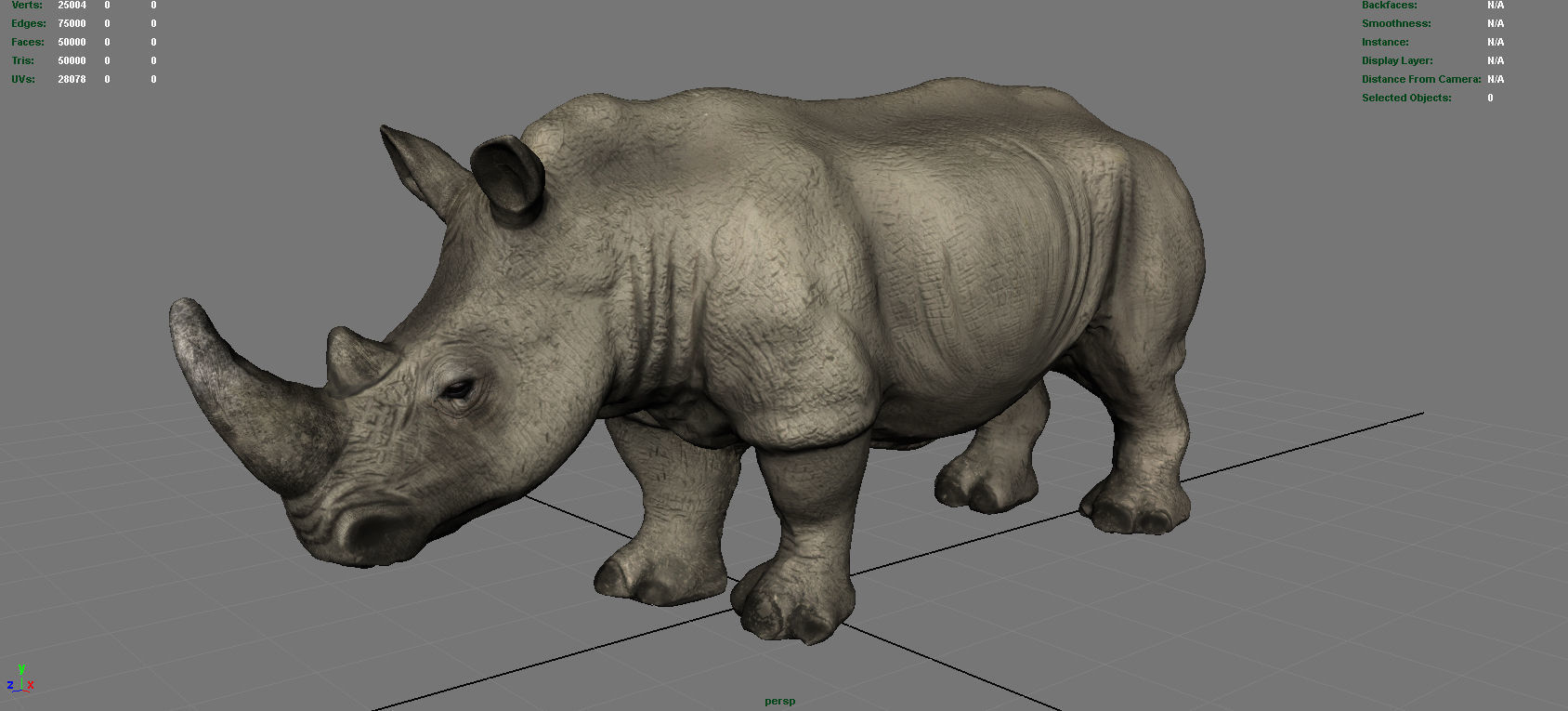Click the Smoothness label in the HUD
Screen dimensions: 1568x711
tap(1396, 23)
